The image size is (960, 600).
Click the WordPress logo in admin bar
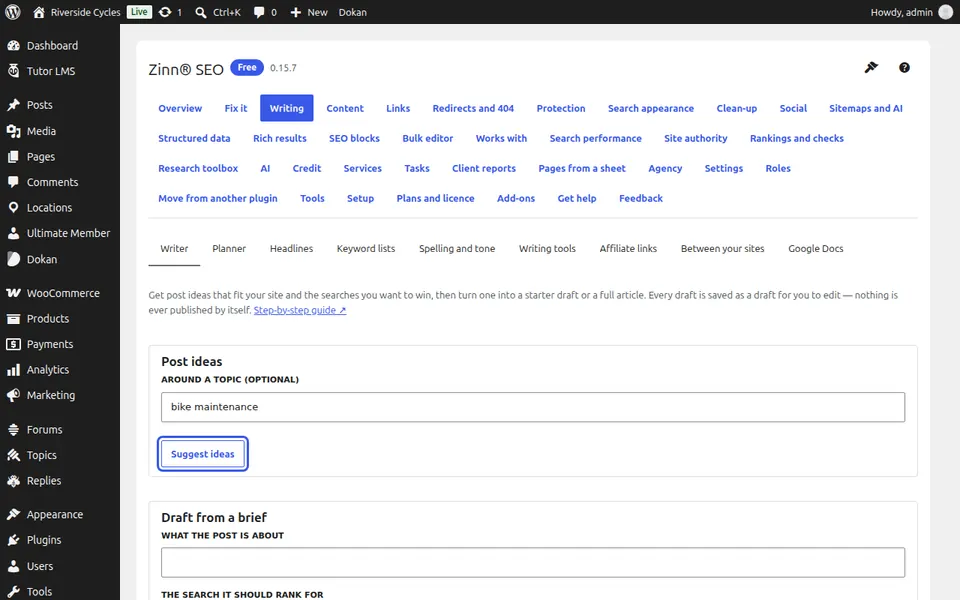coord(13,12)
